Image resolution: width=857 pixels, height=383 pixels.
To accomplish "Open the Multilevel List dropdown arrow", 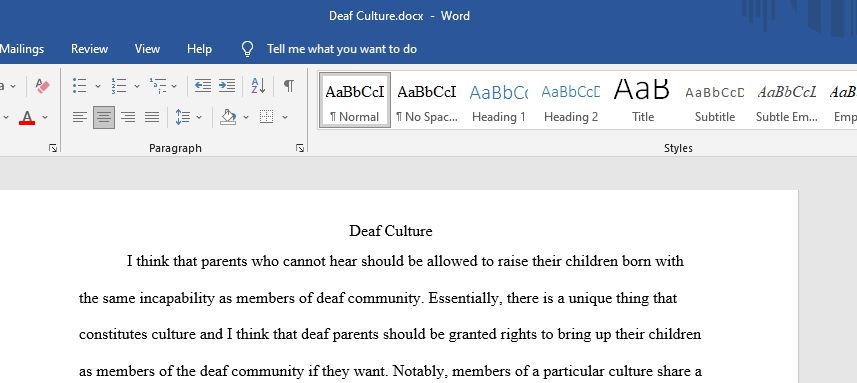I will [x=174, y=86].
